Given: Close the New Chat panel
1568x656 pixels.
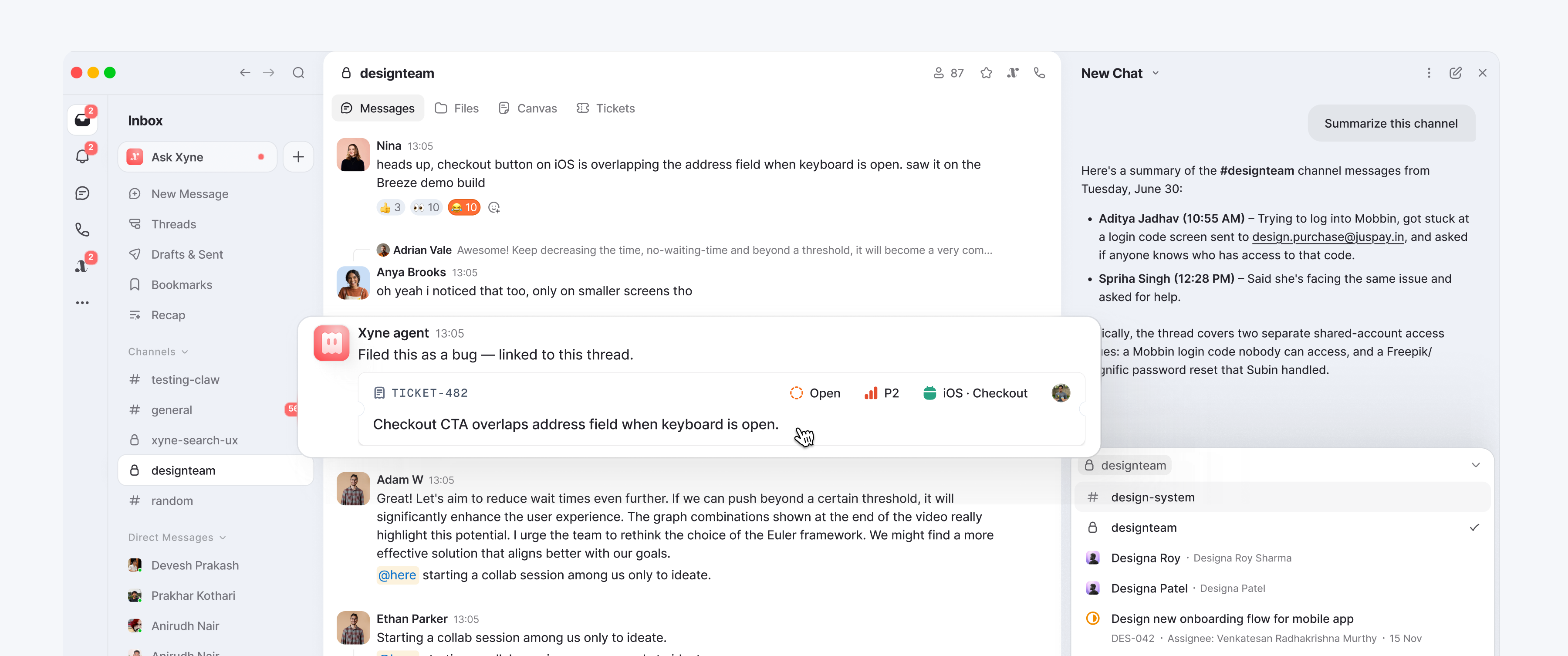Looking at the screenshot, I should coord(1482,73).
